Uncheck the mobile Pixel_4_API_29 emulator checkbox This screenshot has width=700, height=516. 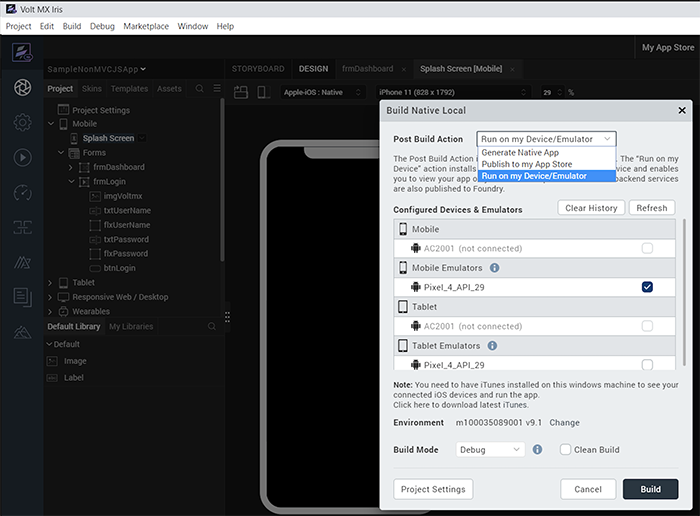coord(648,287)
